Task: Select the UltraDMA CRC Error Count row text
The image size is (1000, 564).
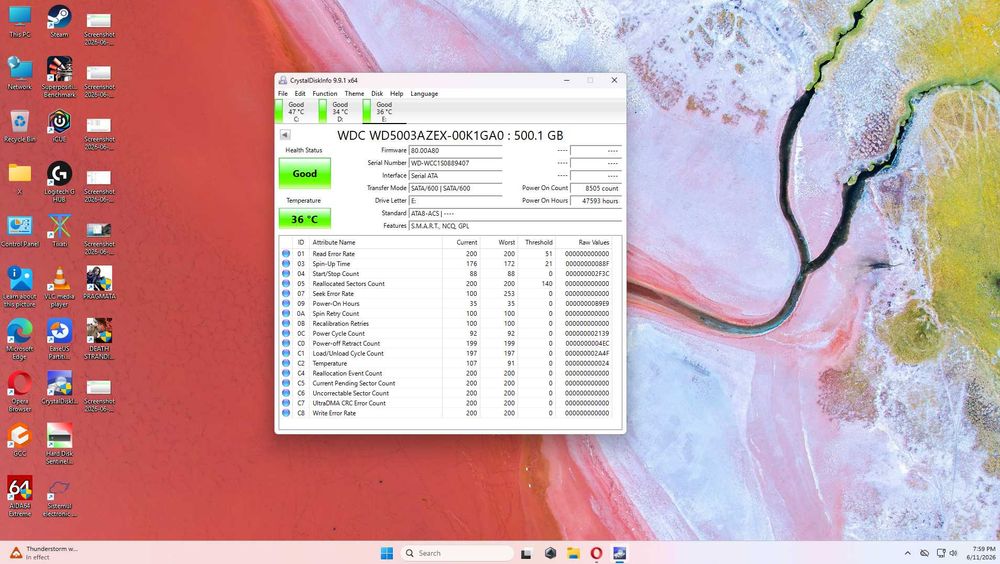Action: click(x=349, y=403)
